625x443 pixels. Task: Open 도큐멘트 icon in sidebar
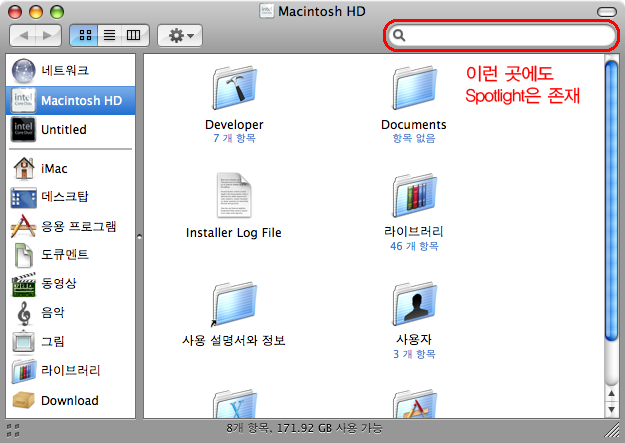pyautogui.click(x=24, y=255)
